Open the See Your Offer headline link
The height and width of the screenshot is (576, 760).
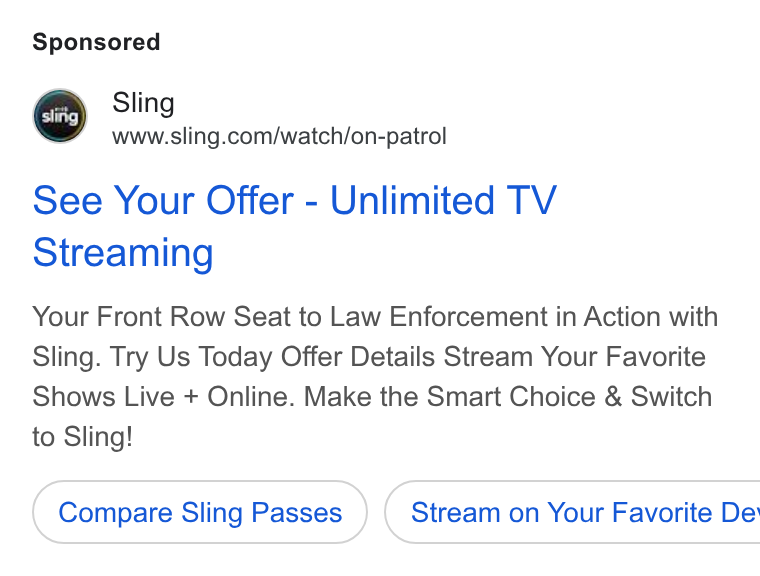pyautogui.click(x=295, y=226)
